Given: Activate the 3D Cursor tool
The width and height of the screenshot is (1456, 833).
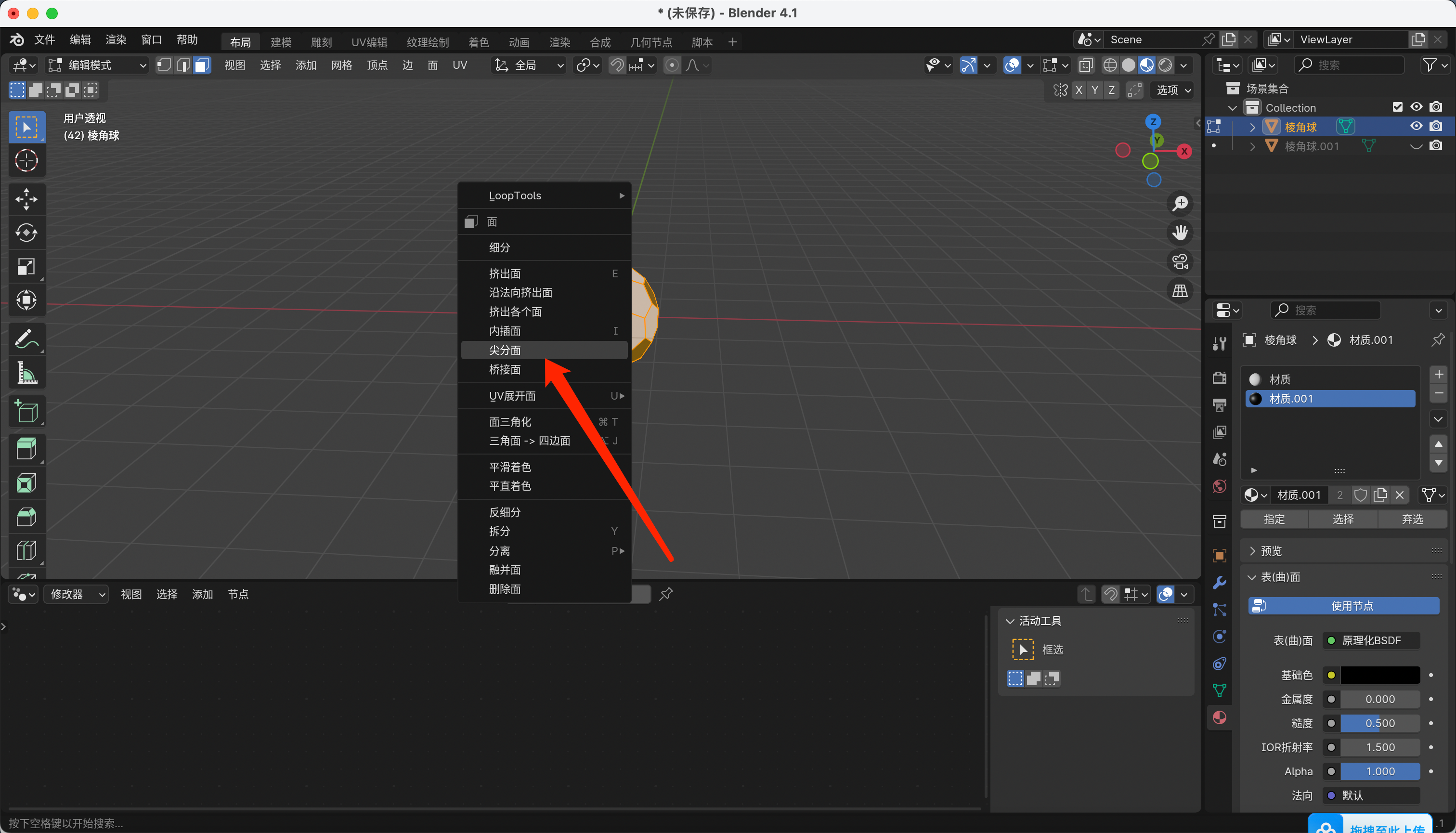Looking at the screenshot, I should coord(26,161).
